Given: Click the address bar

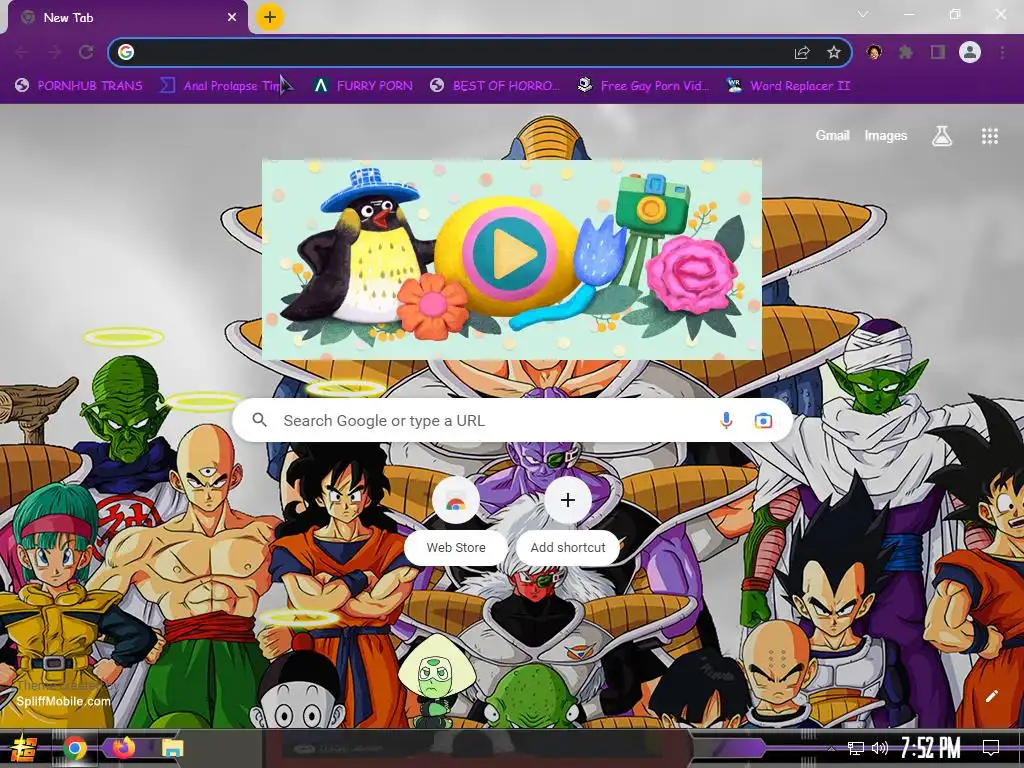Looking at the screenshot, I should [480, 52].
